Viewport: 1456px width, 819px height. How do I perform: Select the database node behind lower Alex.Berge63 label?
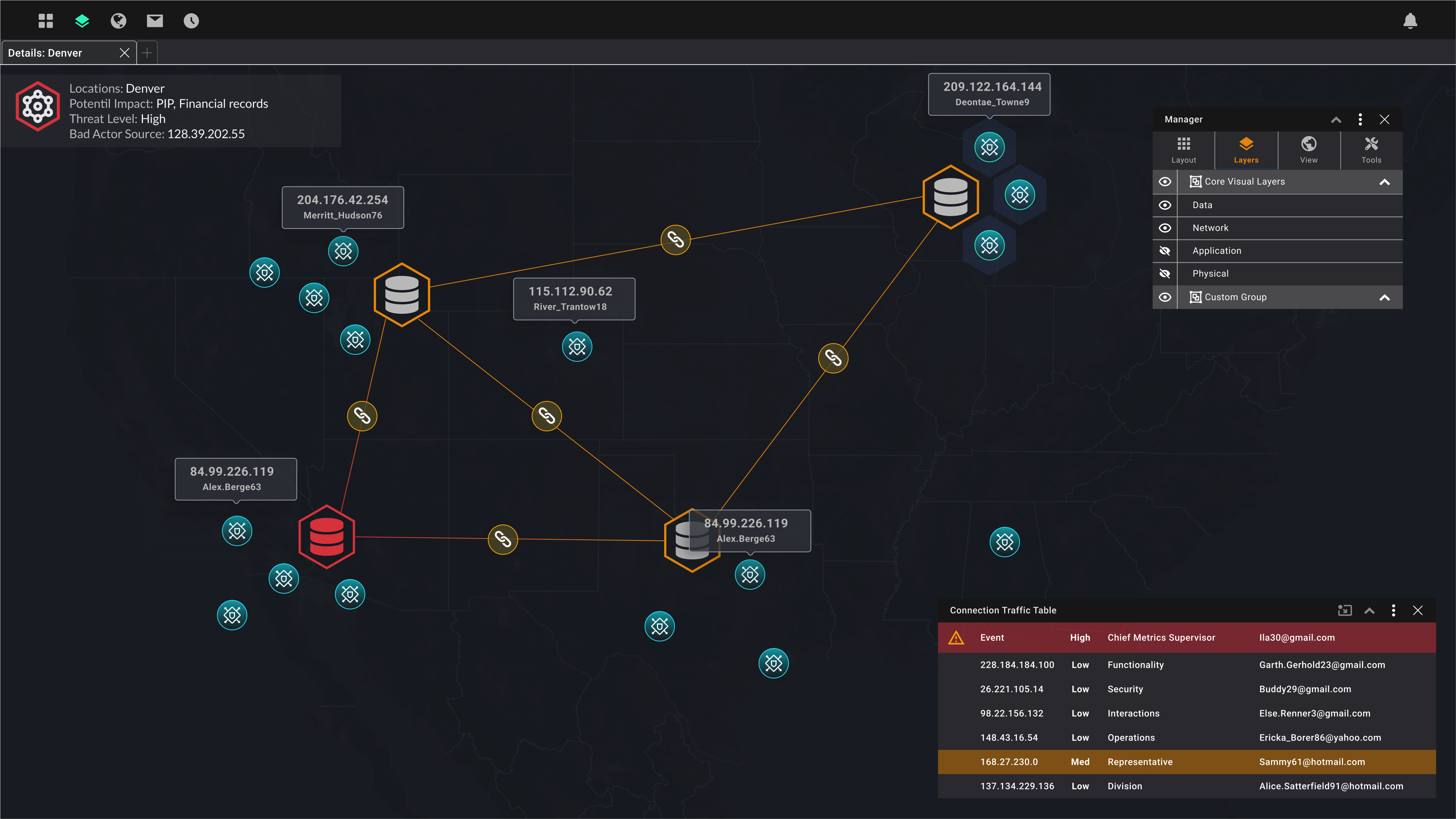point(692,540)
